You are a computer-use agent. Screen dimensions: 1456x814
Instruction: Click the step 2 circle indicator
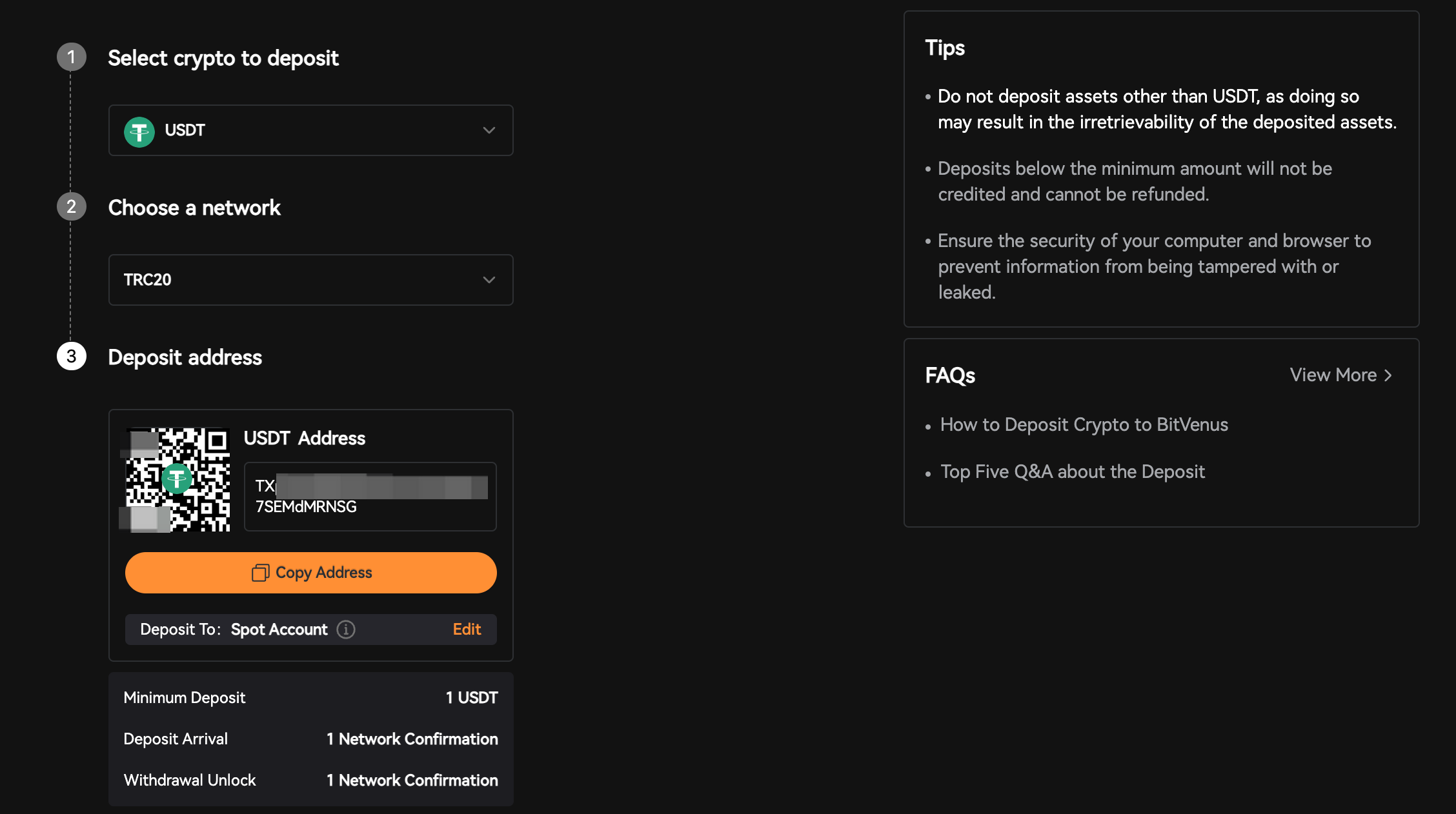(x=72, y=207)
